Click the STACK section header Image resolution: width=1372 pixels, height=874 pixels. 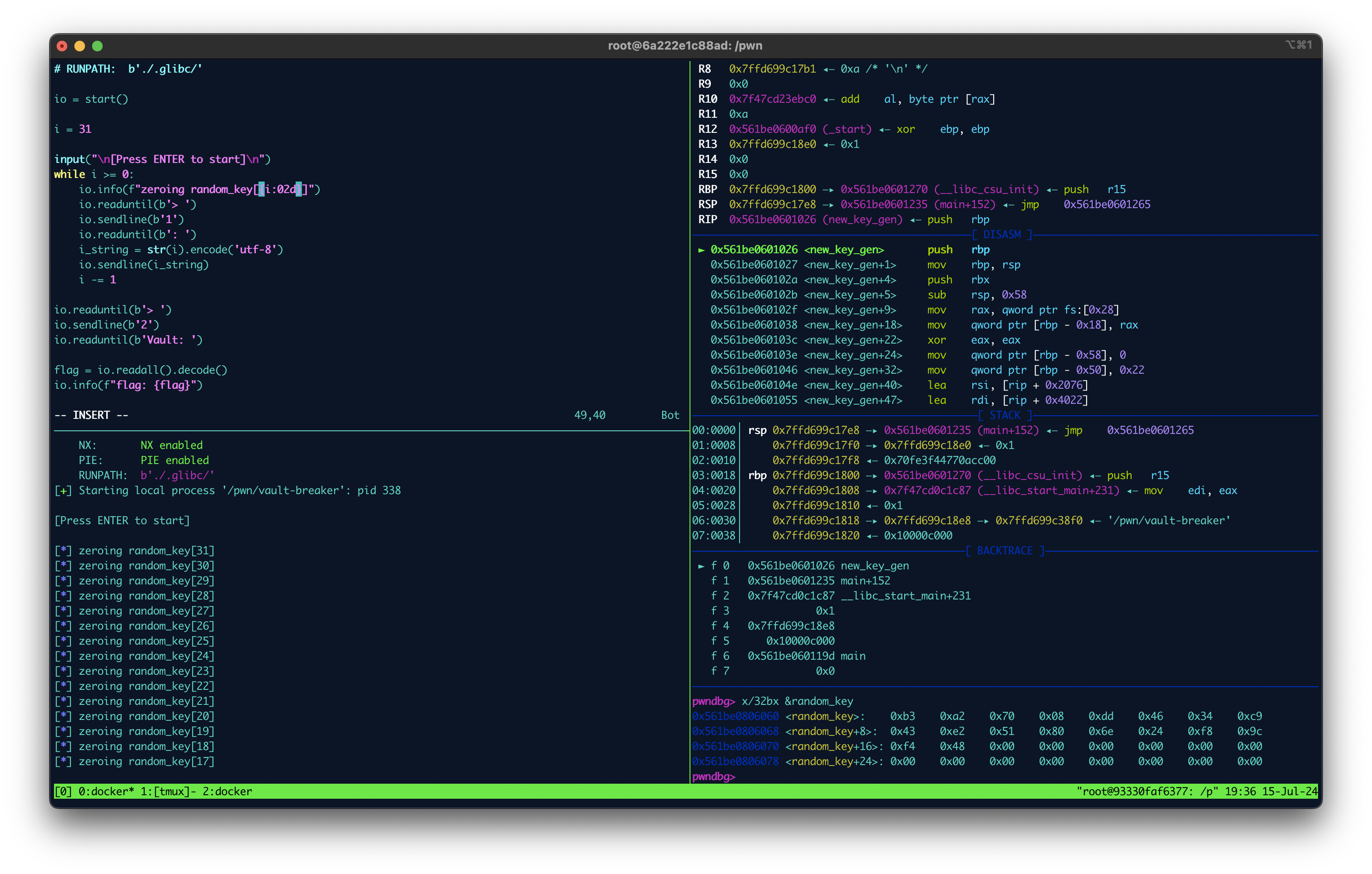[x=1005, y=415]
